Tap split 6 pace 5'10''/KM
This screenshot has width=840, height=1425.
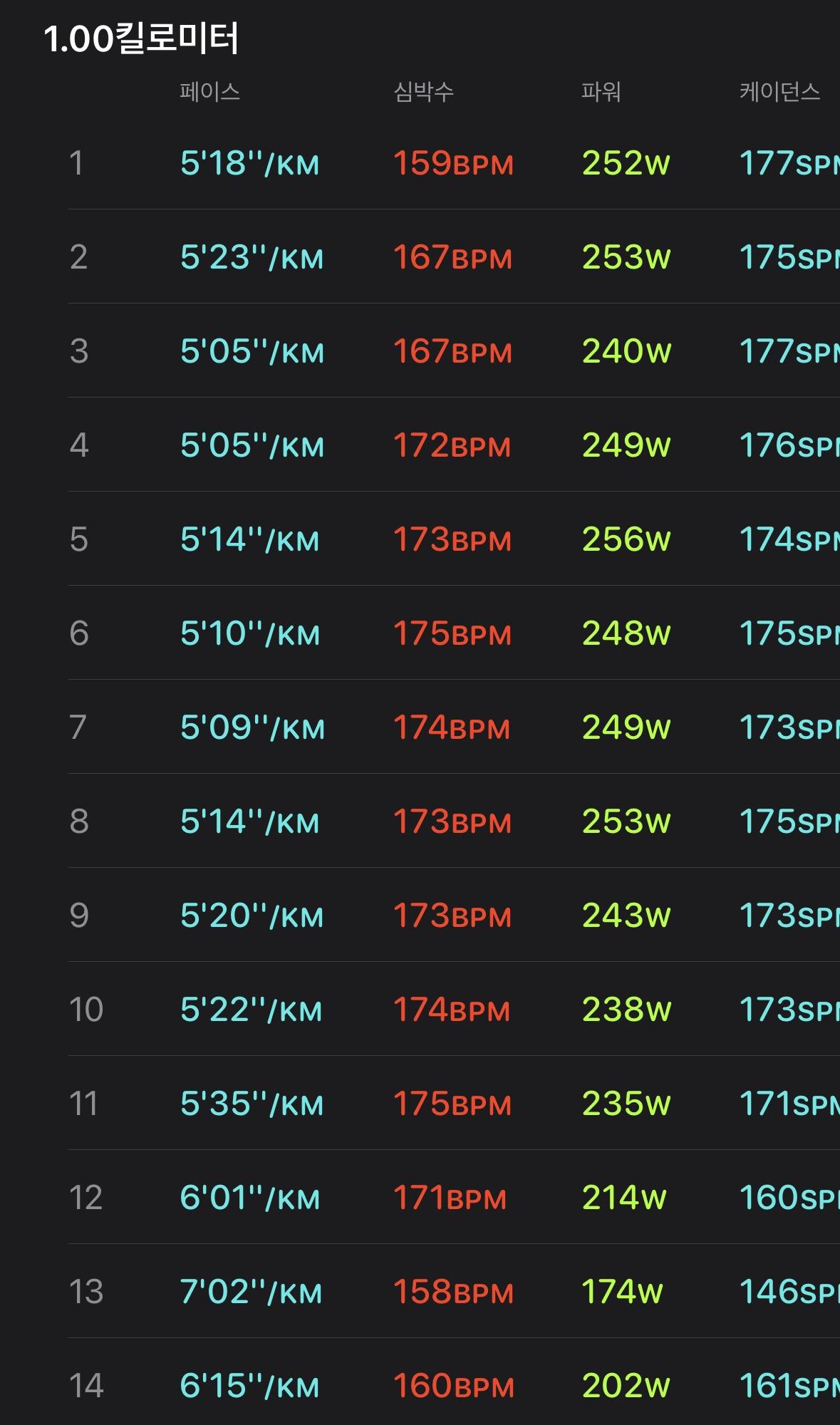tap(249, 634)
